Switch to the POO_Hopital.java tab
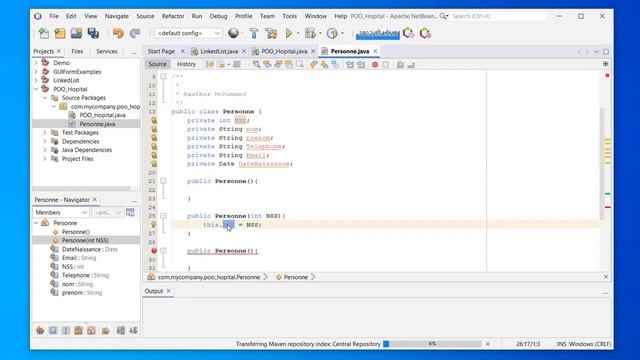The width and height of the screenshot is (640, 360). (284, 51)
